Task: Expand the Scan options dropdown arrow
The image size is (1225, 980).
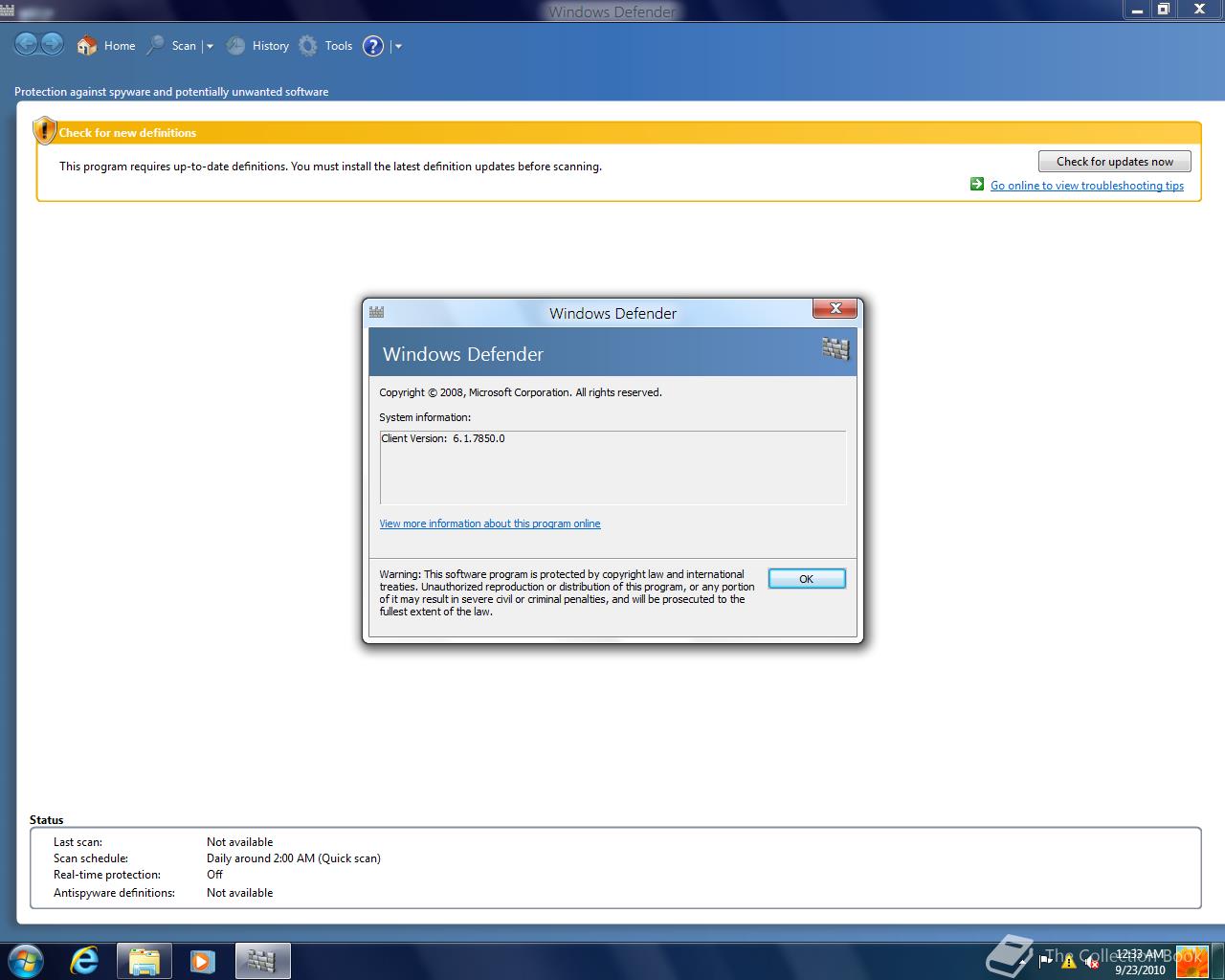Action: tap(210, 46)
